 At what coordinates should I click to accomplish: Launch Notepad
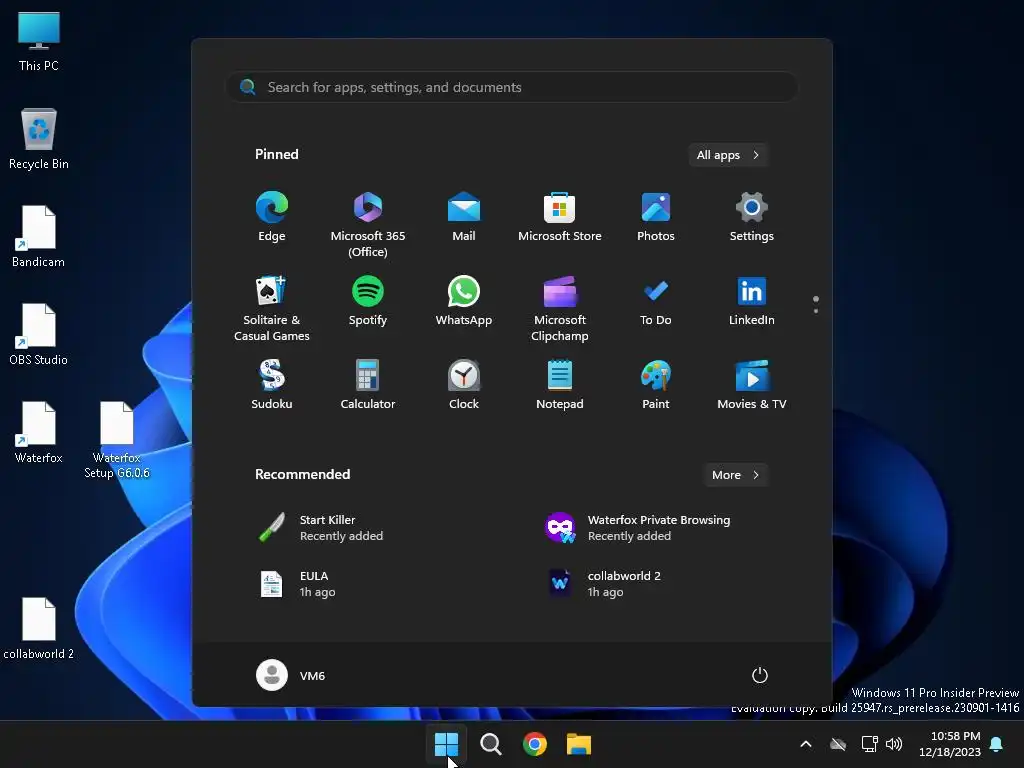[x=560, y=385]
